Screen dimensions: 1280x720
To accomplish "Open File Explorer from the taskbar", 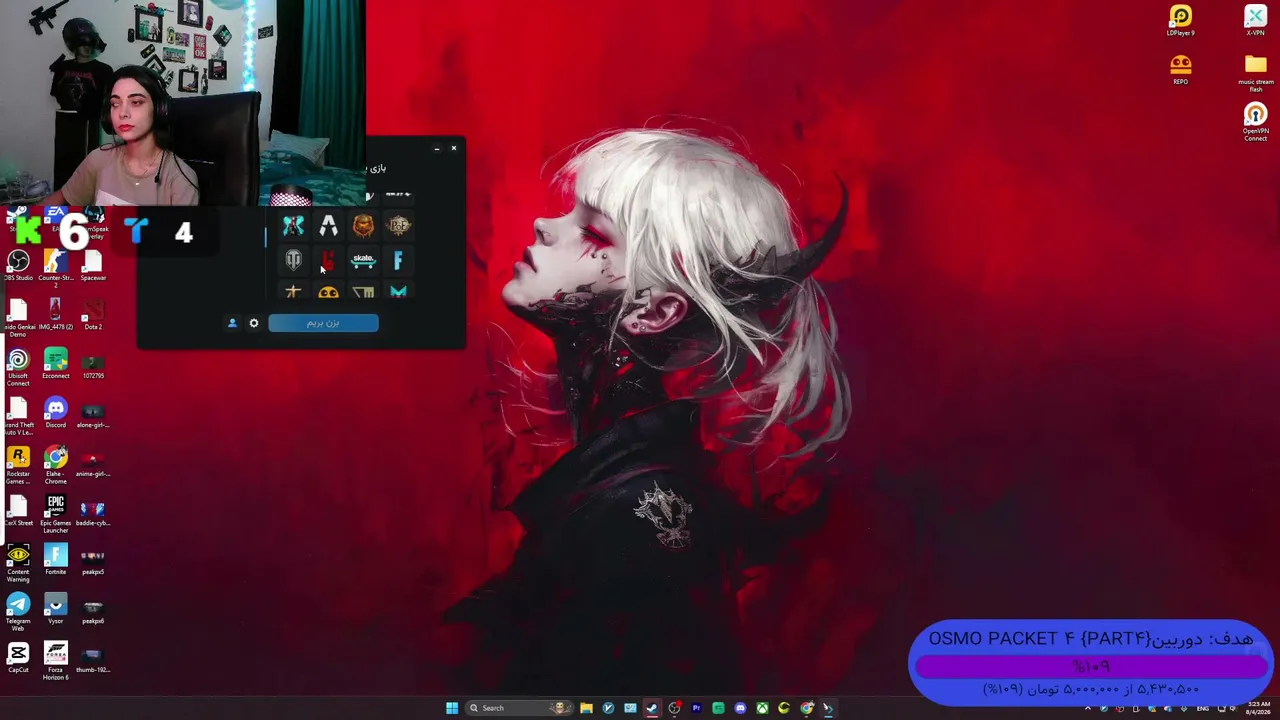I will [x=586, y=708].
